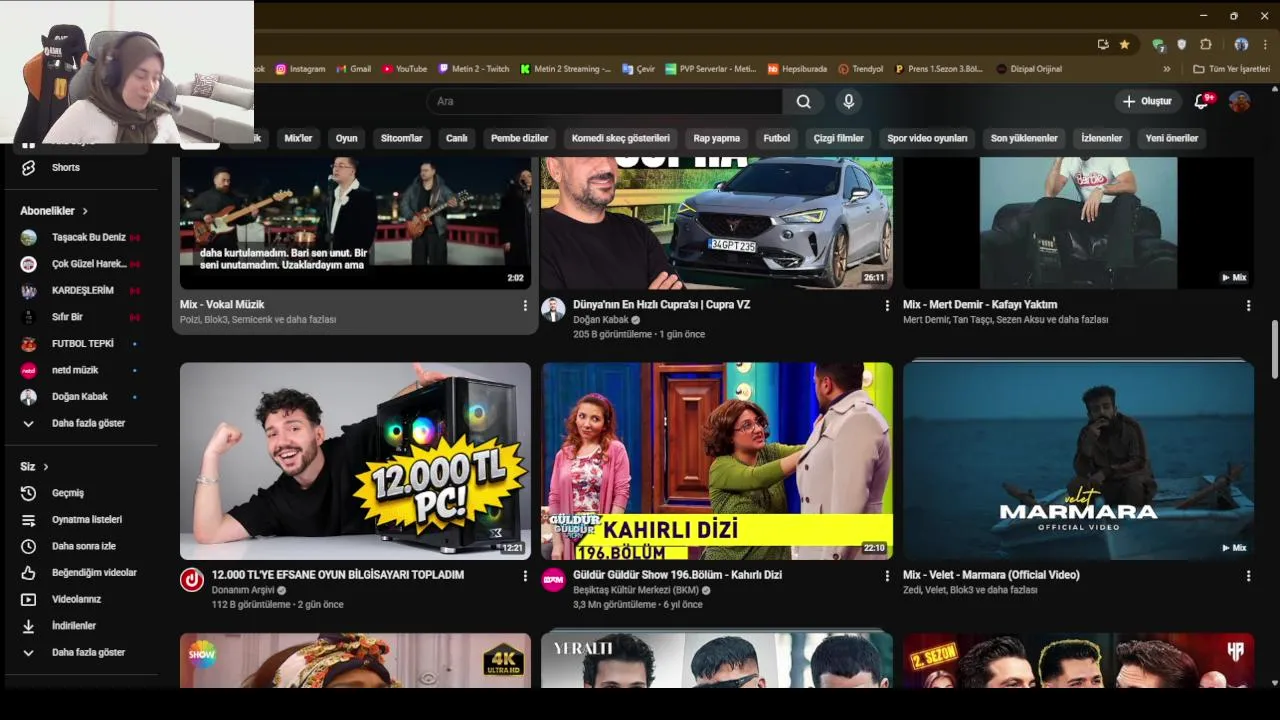Select the Mix'ler filter chip
1280x720 pixels.
click(298, 138)
